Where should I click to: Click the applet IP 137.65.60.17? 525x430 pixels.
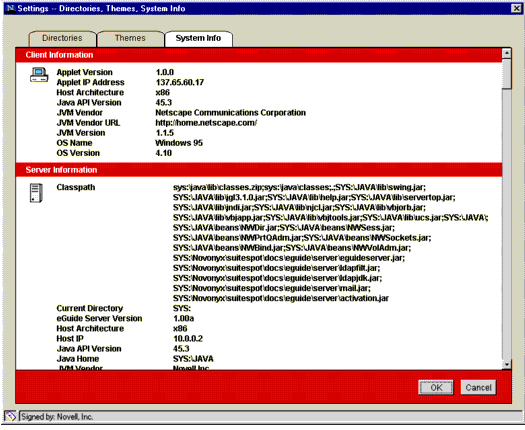point(179,82)
